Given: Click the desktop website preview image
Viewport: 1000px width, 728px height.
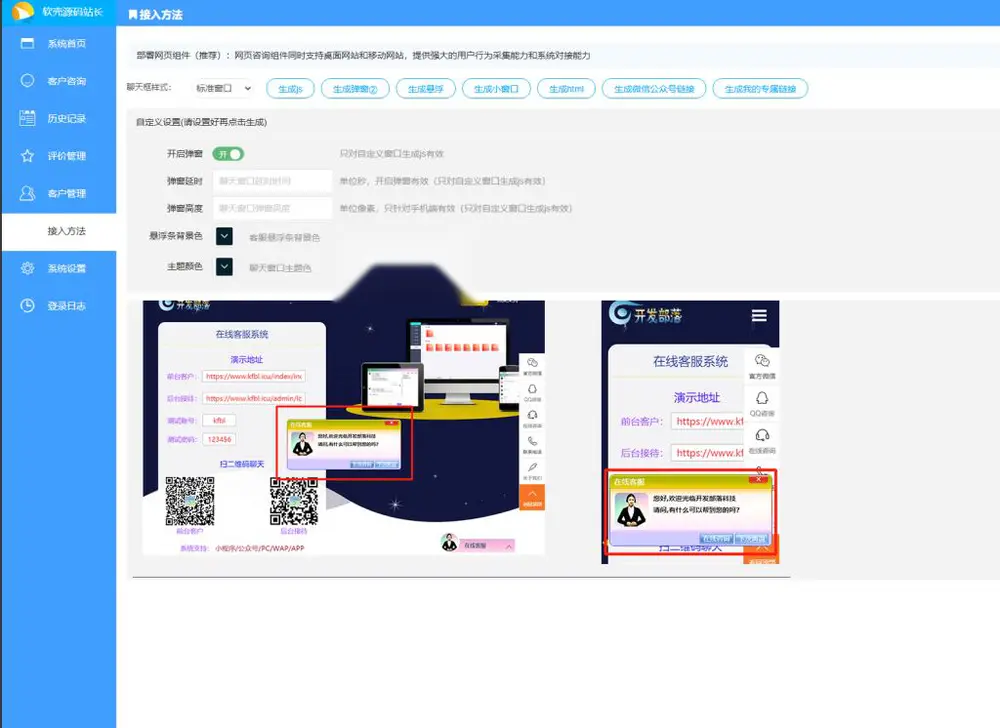Looking at the screenshot, I should pos(344,427).
